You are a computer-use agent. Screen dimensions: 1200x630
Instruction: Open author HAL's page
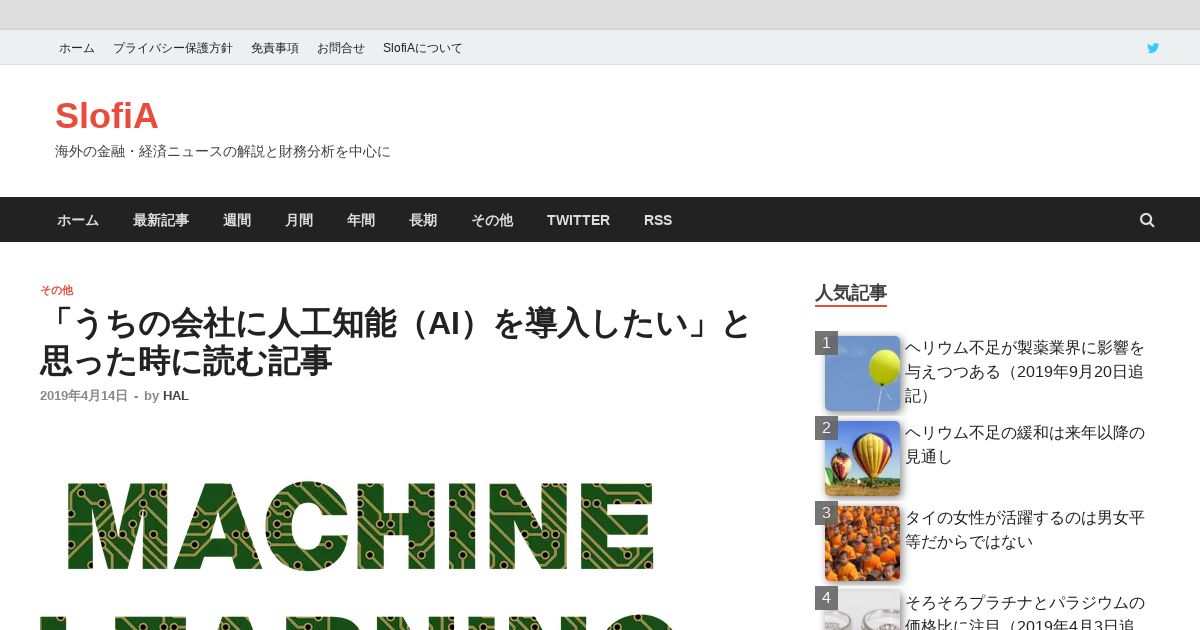(176, 396)
